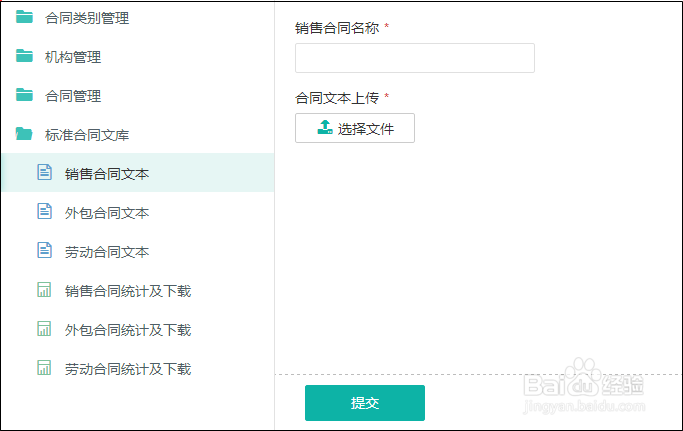Viewport: 683px width, 431px height.
Task: Click the 机构管理 folder icon
Action: coord(24,56)
